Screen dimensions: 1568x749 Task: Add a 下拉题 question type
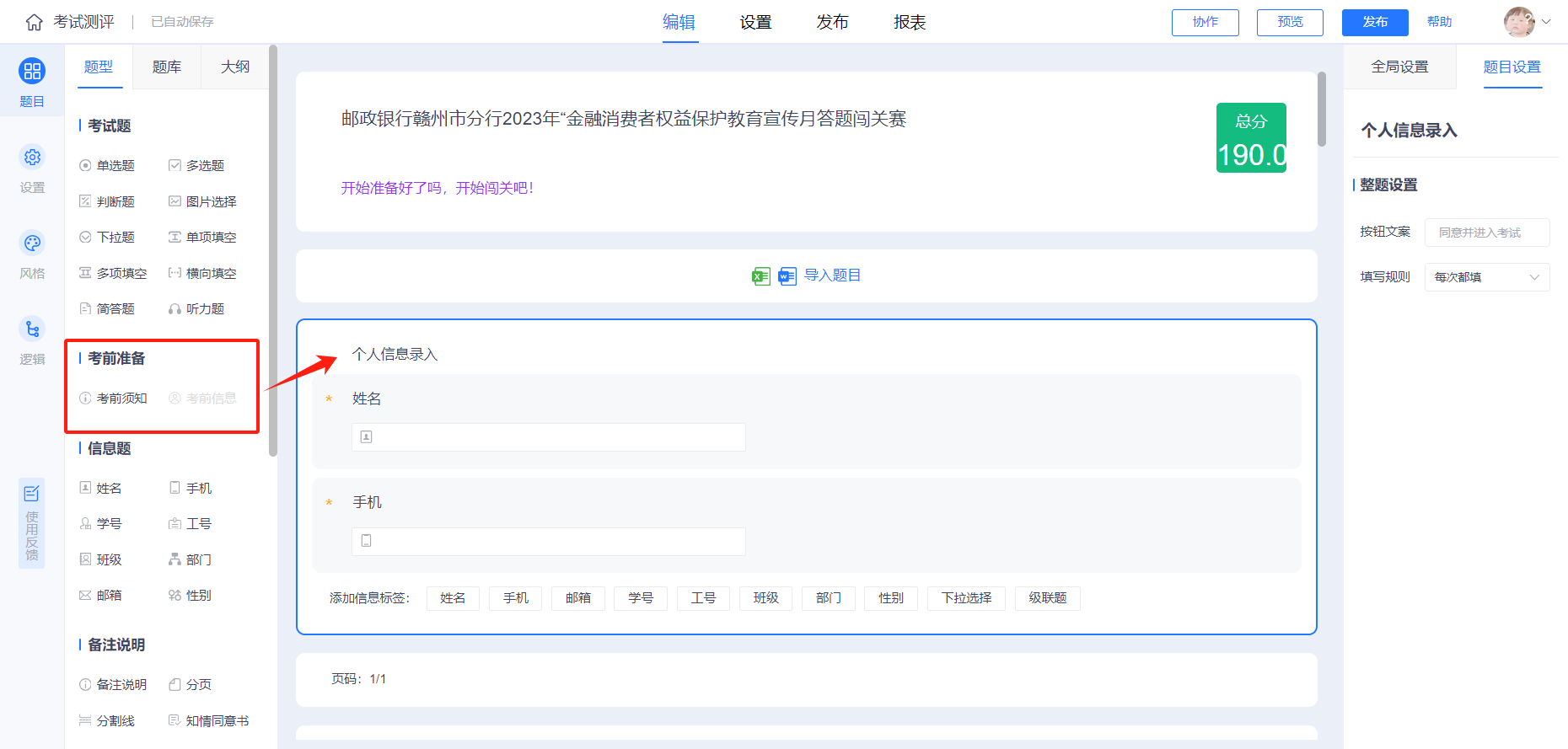(107, 238)
